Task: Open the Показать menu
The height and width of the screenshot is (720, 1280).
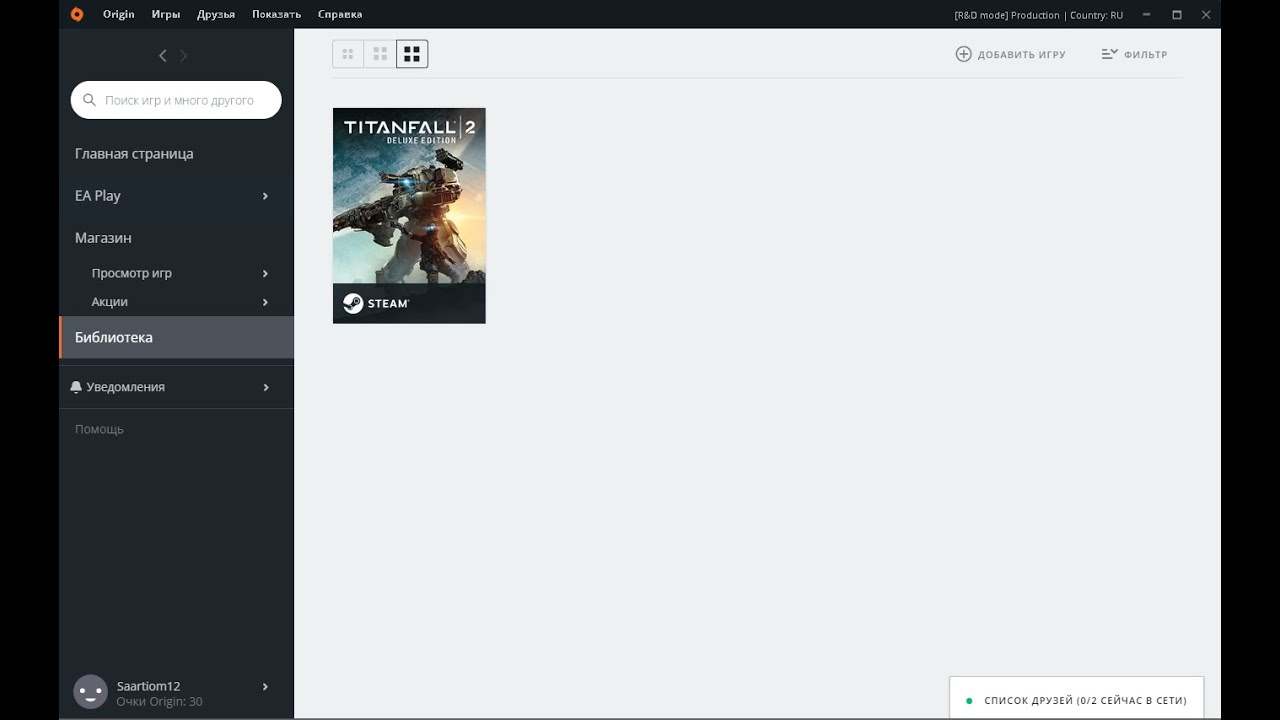Action: [276, 14]
